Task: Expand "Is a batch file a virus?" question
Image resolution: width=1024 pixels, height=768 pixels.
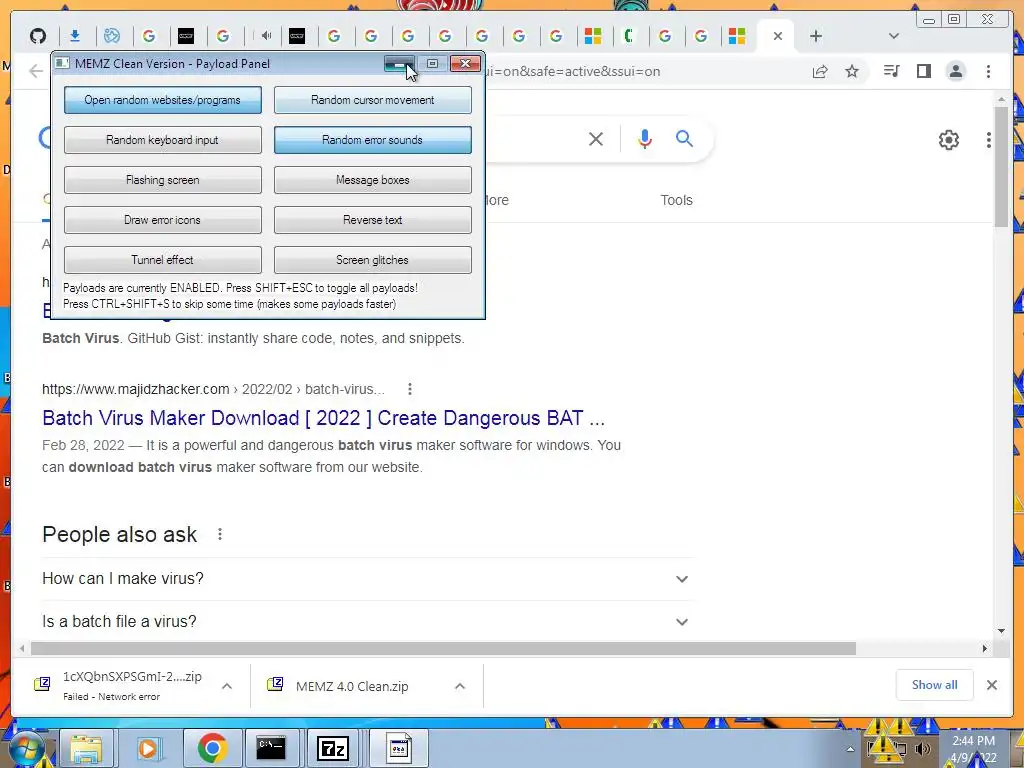Action: click(366, 622)
